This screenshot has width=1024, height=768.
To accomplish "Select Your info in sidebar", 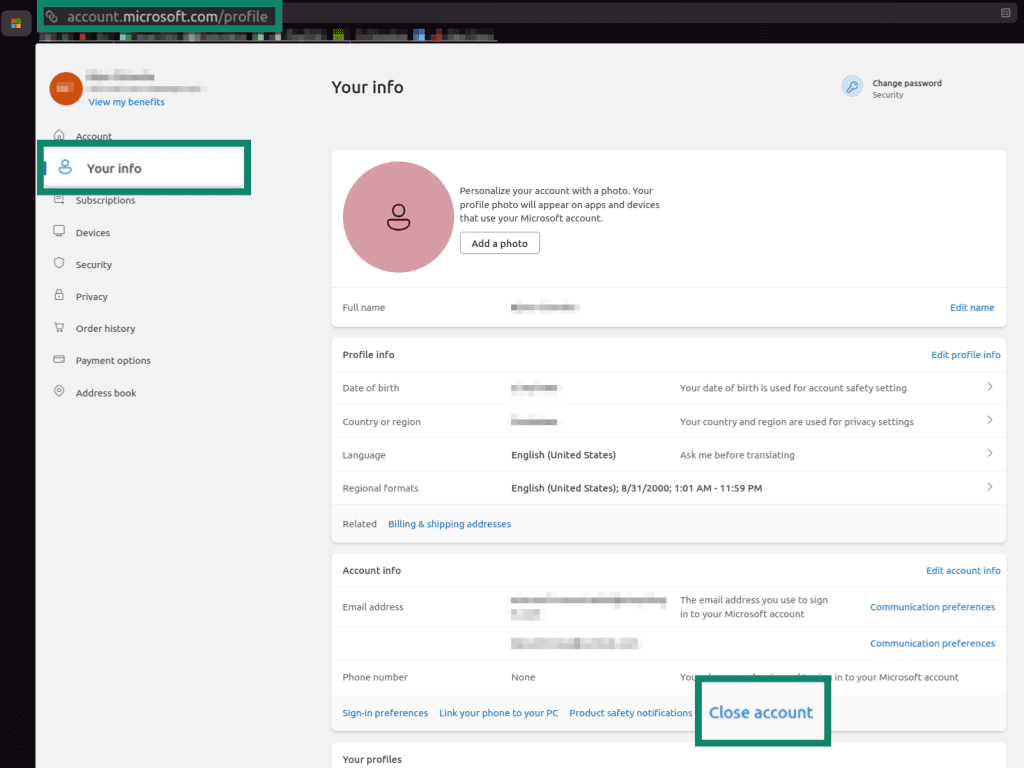I will [x=144, y=168].
